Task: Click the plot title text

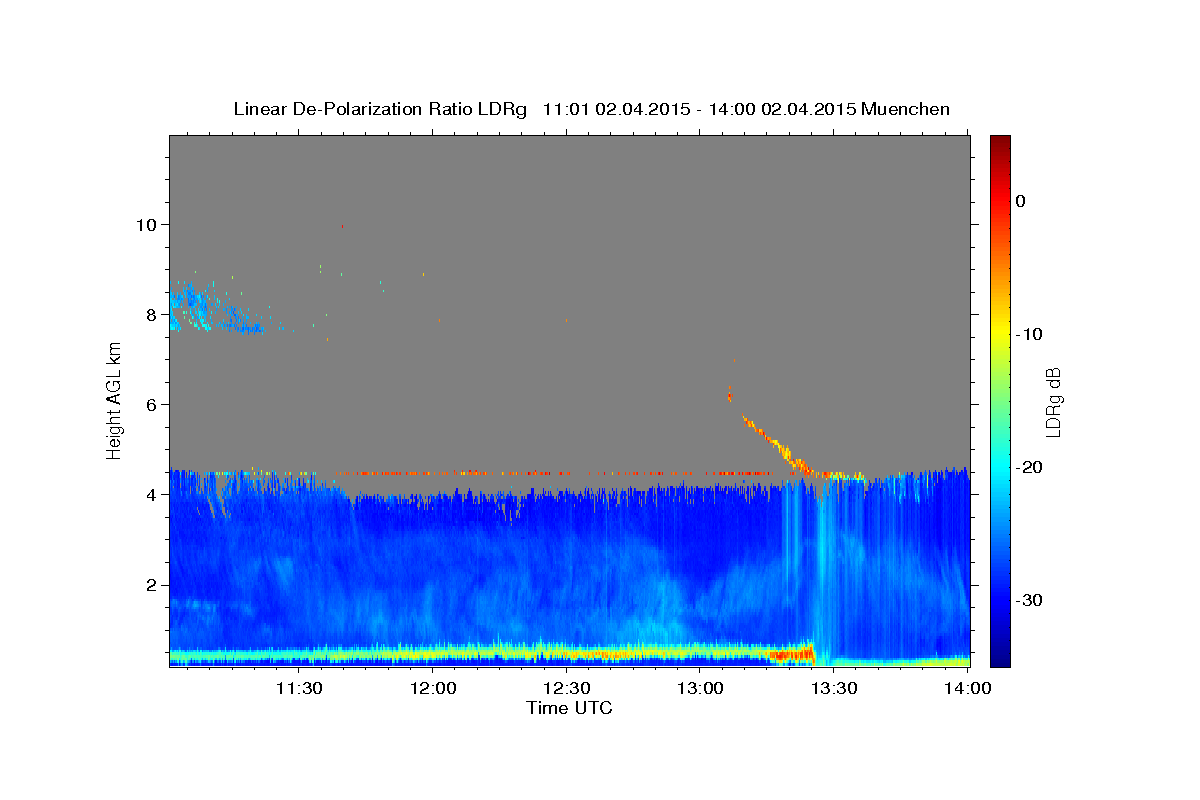Action: coord(591,109)
